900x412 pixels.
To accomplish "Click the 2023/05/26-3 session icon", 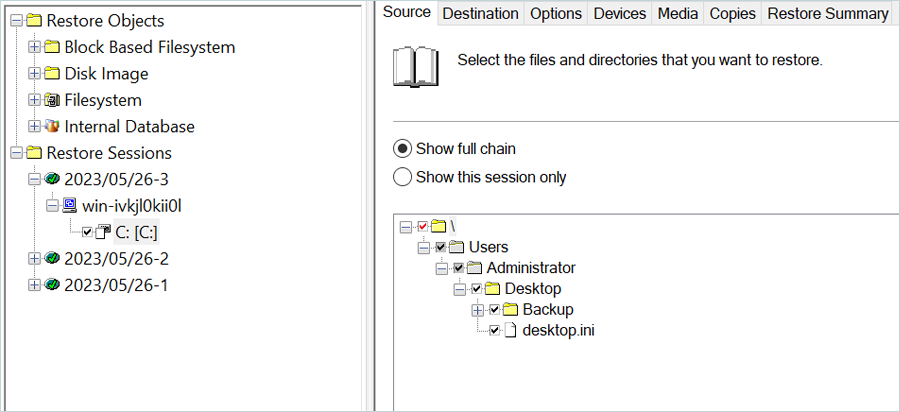I will click(x=52, y=180).
